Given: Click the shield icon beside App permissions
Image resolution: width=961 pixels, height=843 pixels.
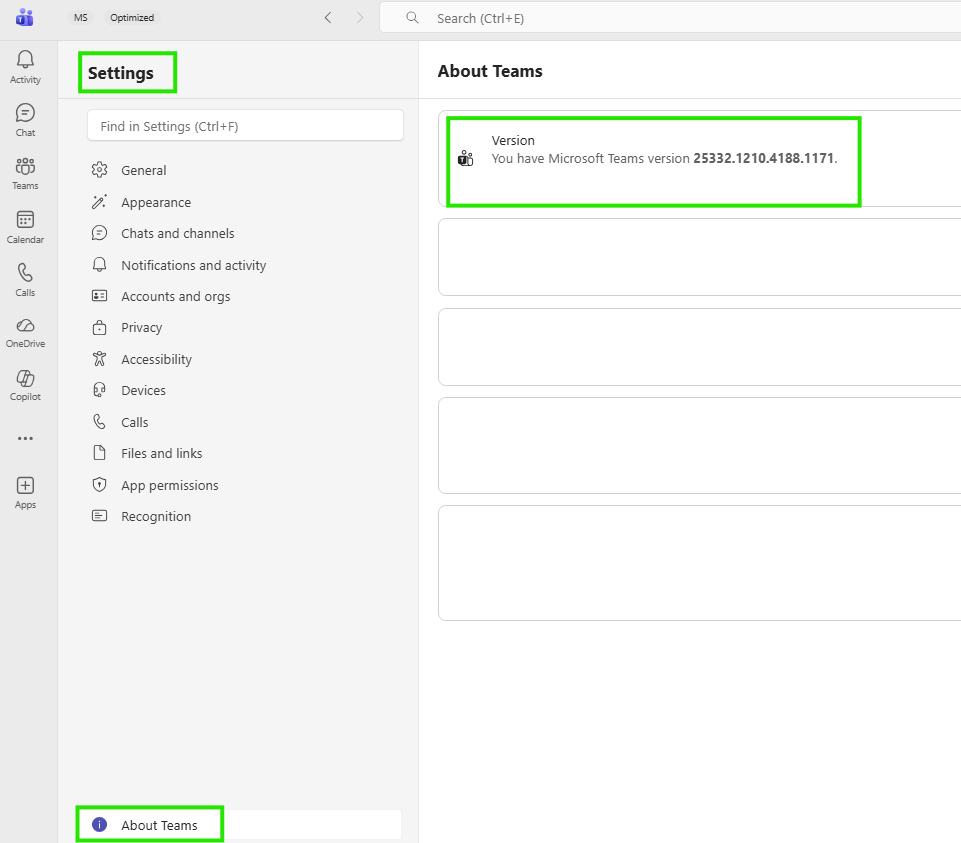Looking at the screenshot, I should point(99,485).
